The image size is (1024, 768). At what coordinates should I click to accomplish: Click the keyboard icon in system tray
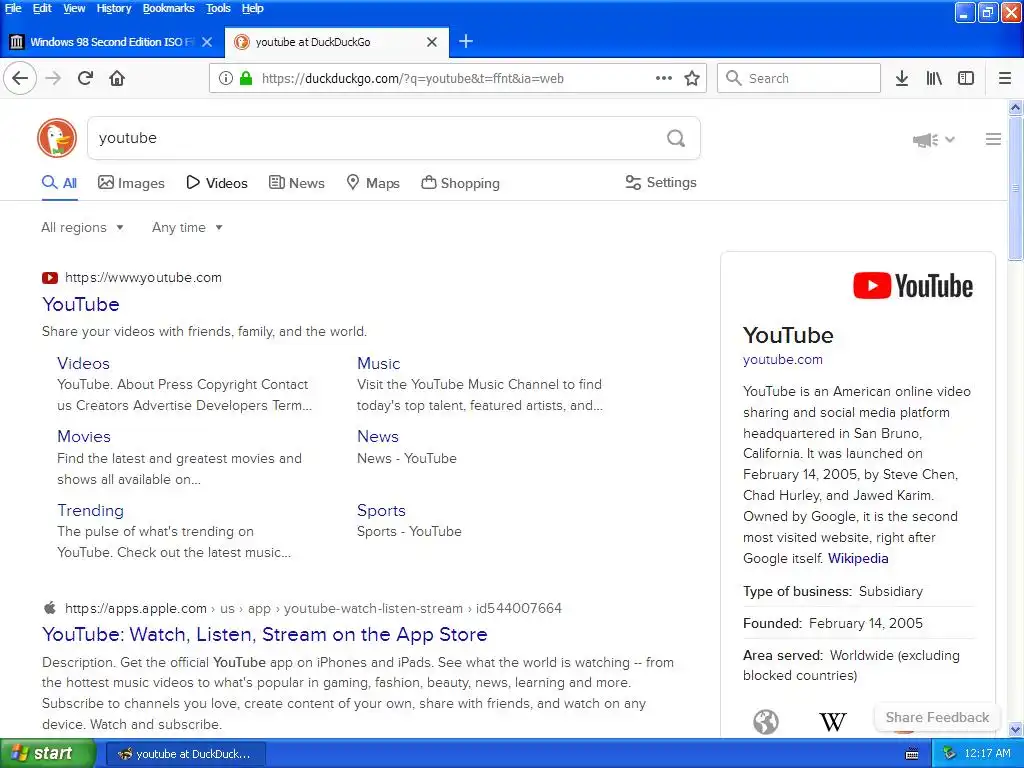912,754
